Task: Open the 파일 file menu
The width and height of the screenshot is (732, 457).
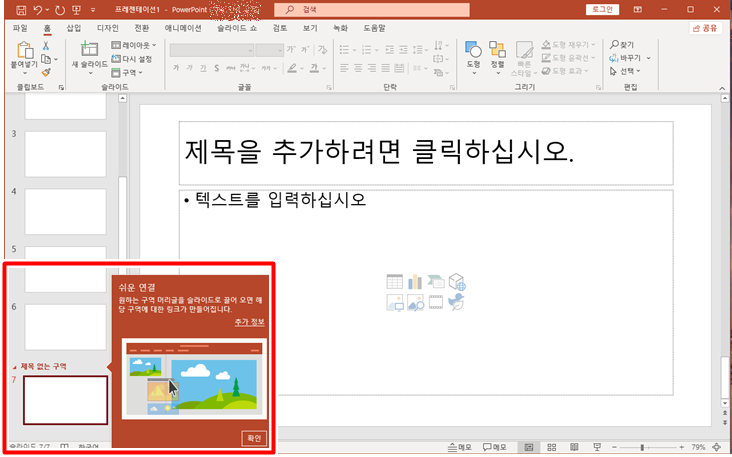Action: tap(20, 28)
